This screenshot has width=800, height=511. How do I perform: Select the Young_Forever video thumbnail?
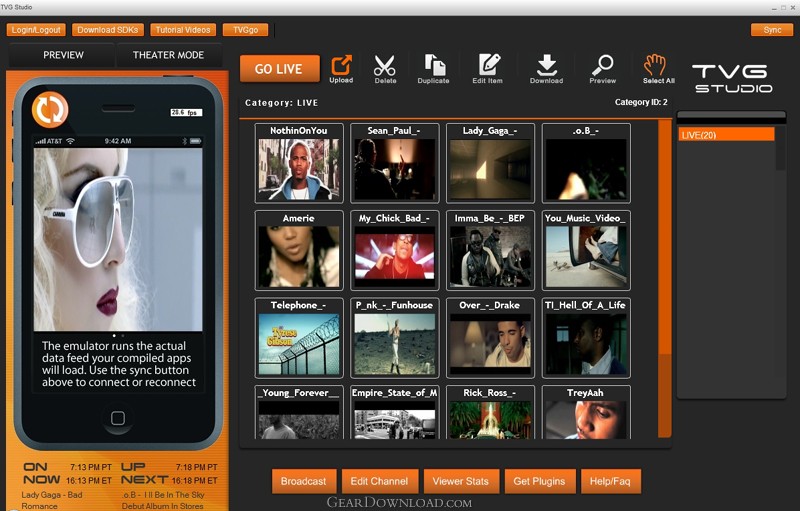[299, 412]
